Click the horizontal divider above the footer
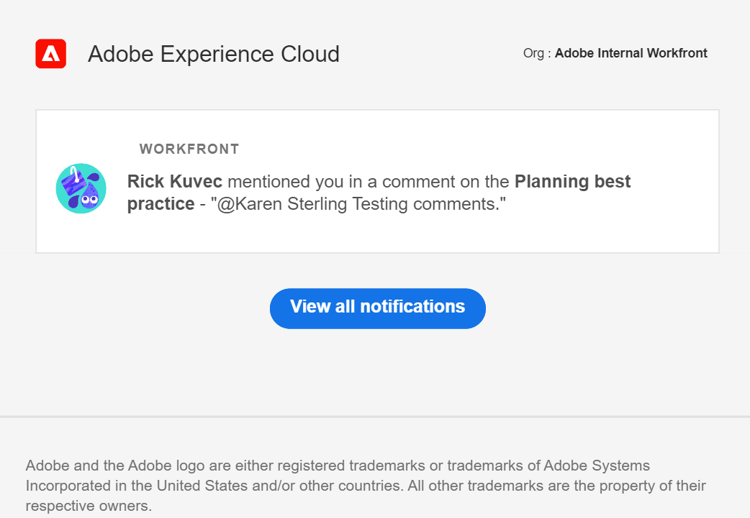 (x=375, y=416)
